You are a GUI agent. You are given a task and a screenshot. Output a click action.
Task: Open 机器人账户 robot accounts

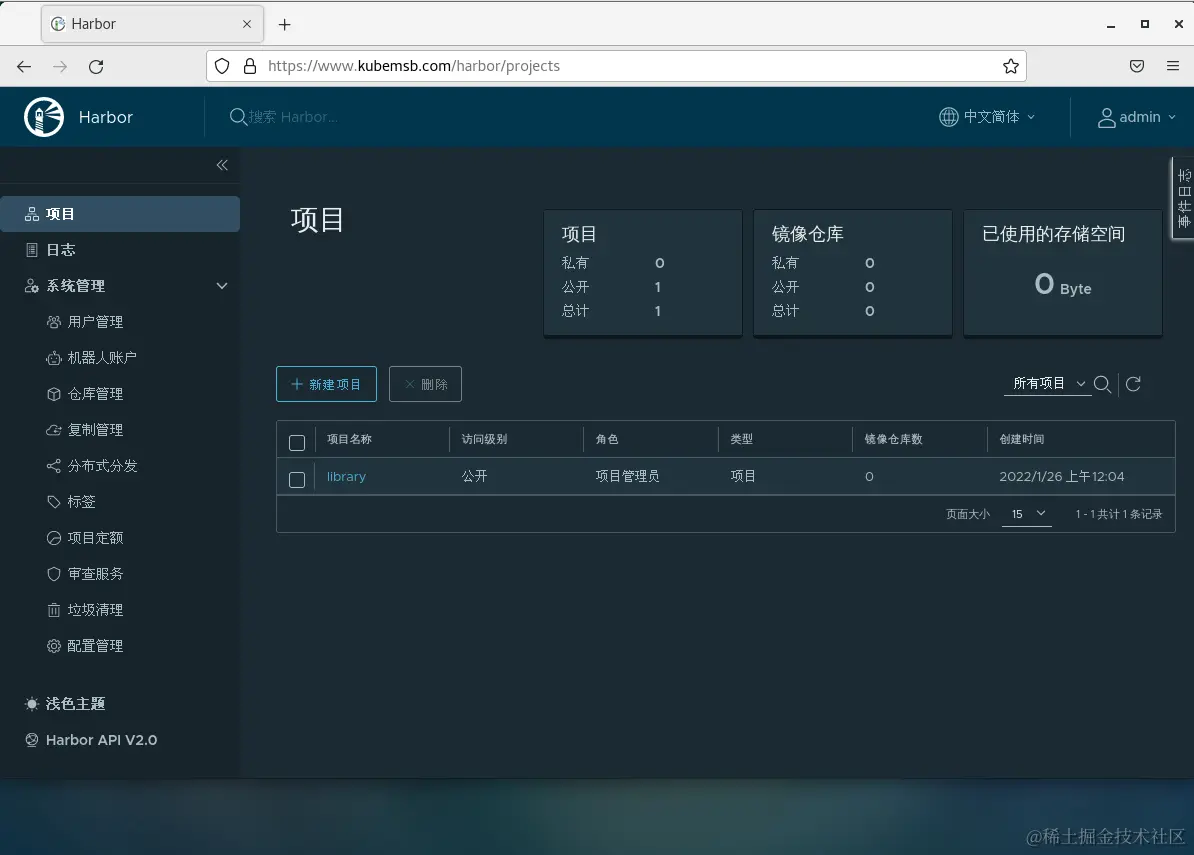coord(102,358)
